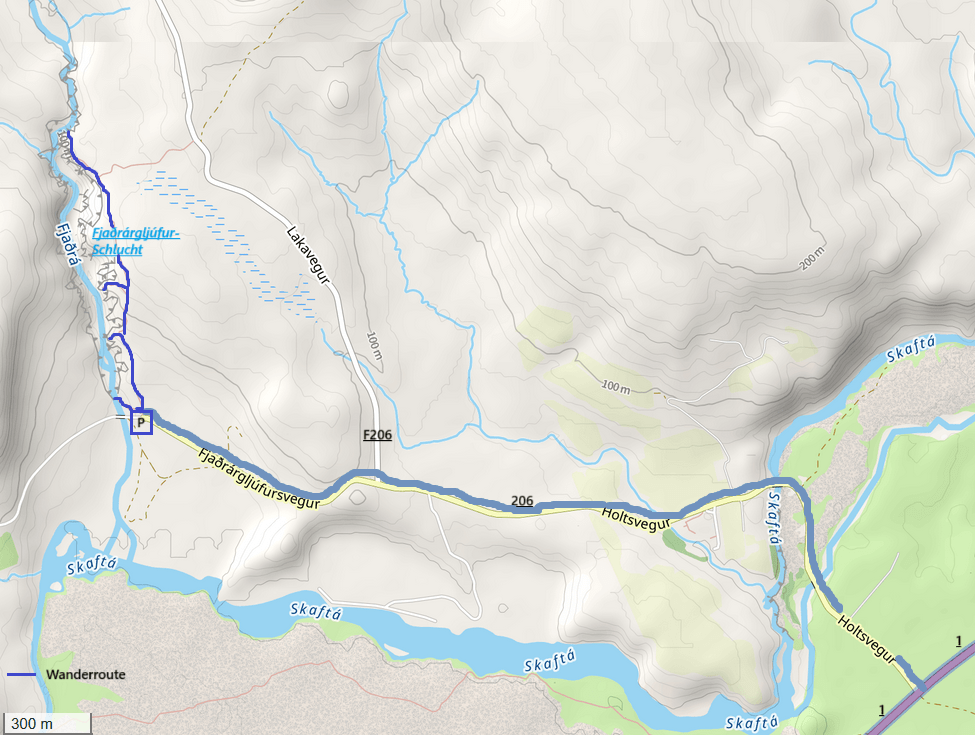Click the 200 m contour label

tap(812, 257)
